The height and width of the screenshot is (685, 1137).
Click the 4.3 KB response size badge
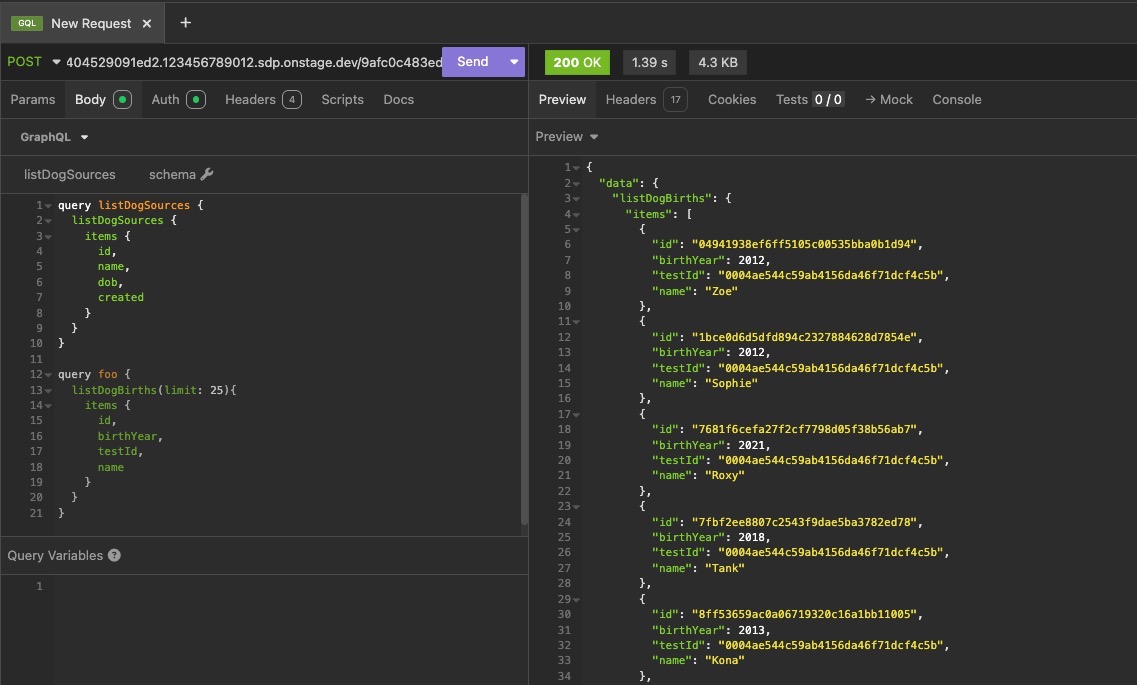pyautogui.click(x=718, y=62)
